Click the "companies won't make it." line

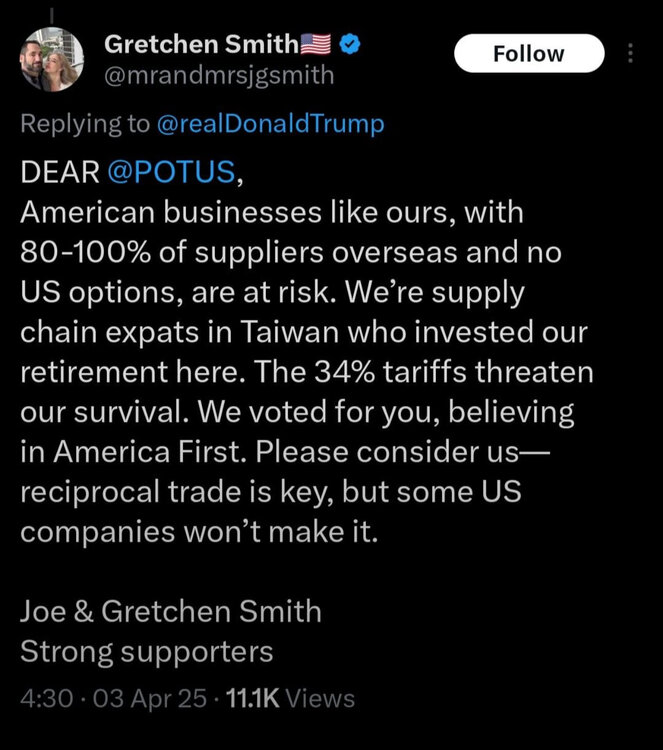point(200,531)
